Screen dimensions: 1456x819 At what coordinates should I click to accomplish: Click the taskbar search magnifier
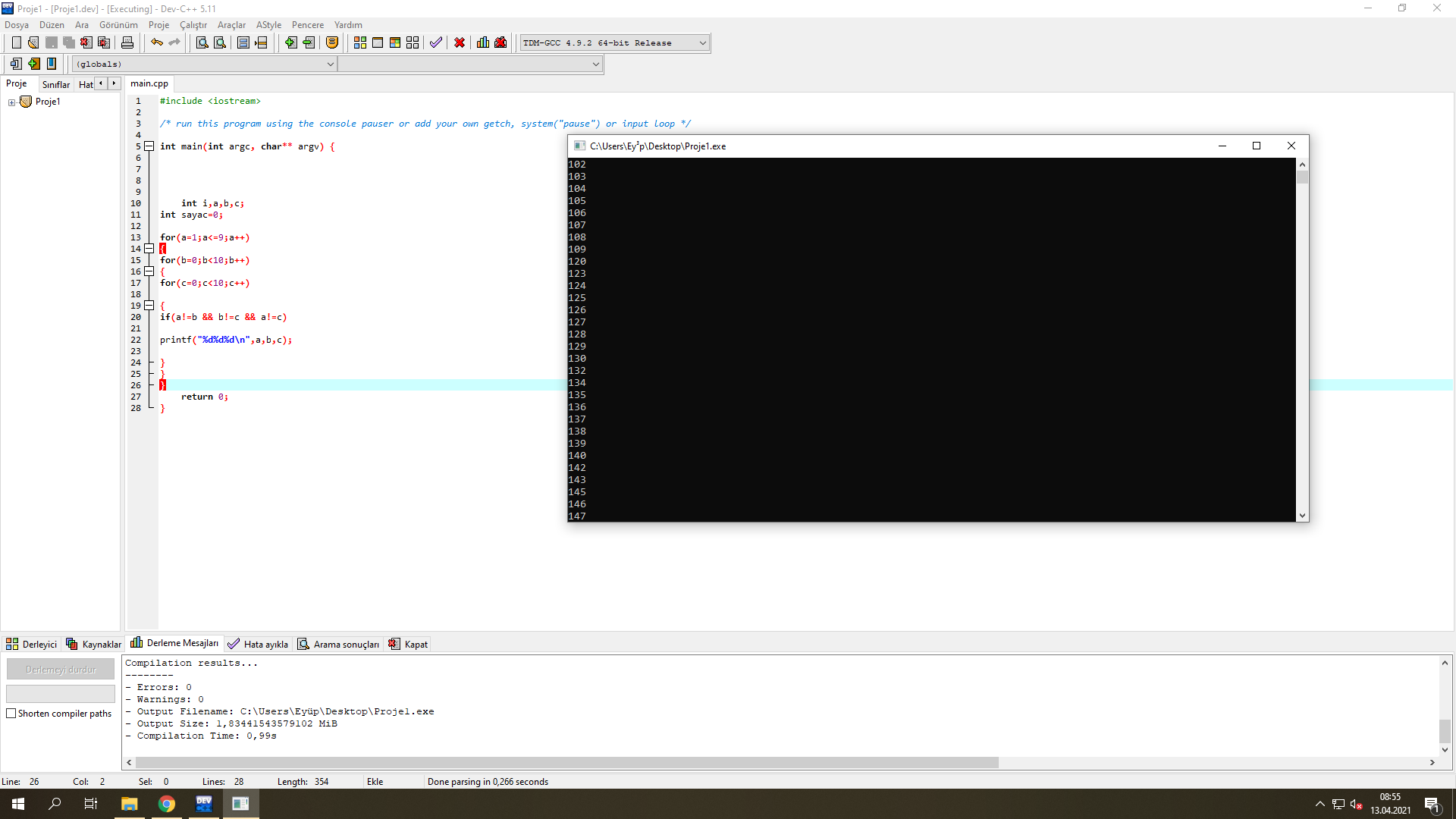[55, 804]
